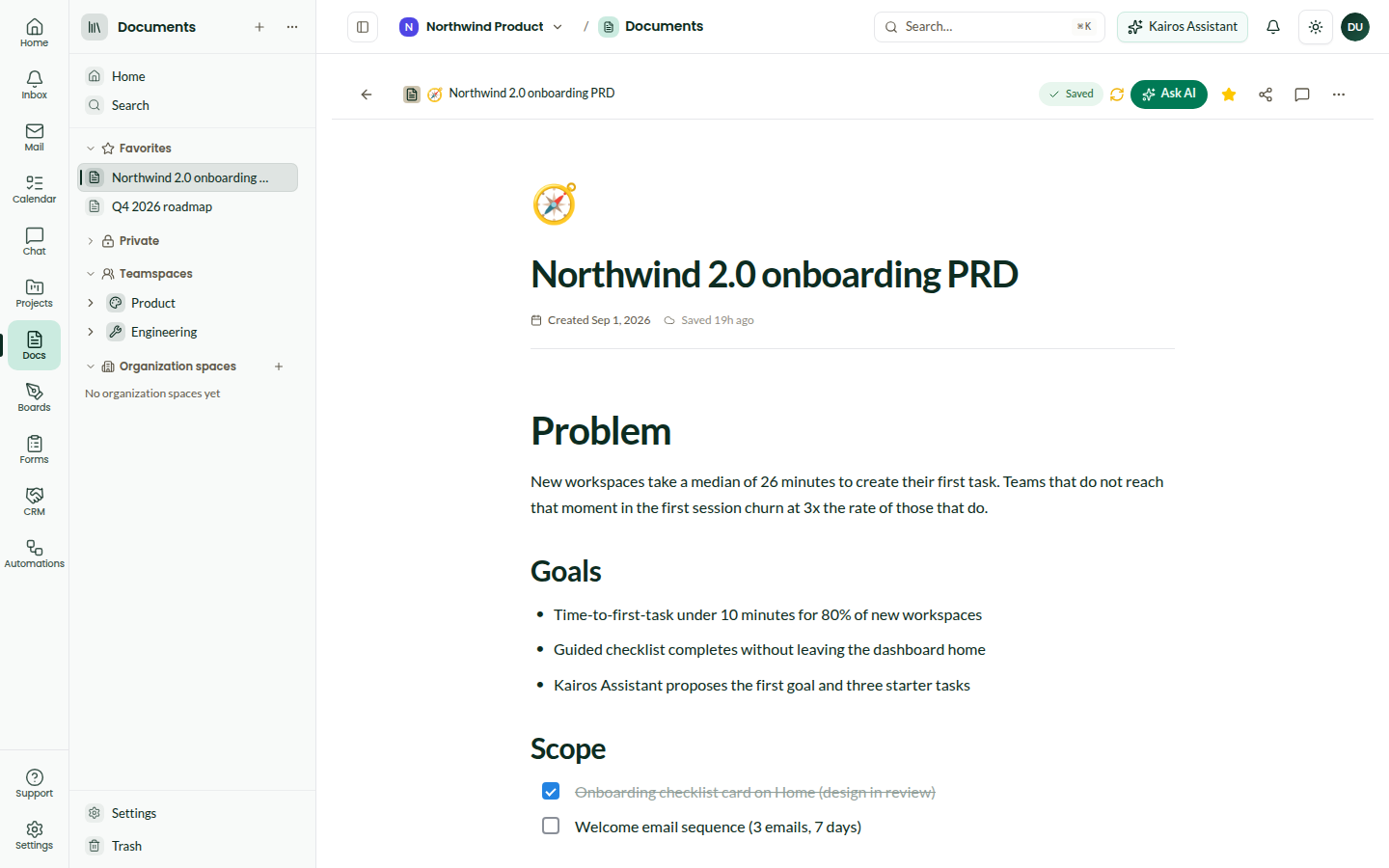Open Mail in the left rail
The height and width of the screenshot is (868, 1389).
35,137
